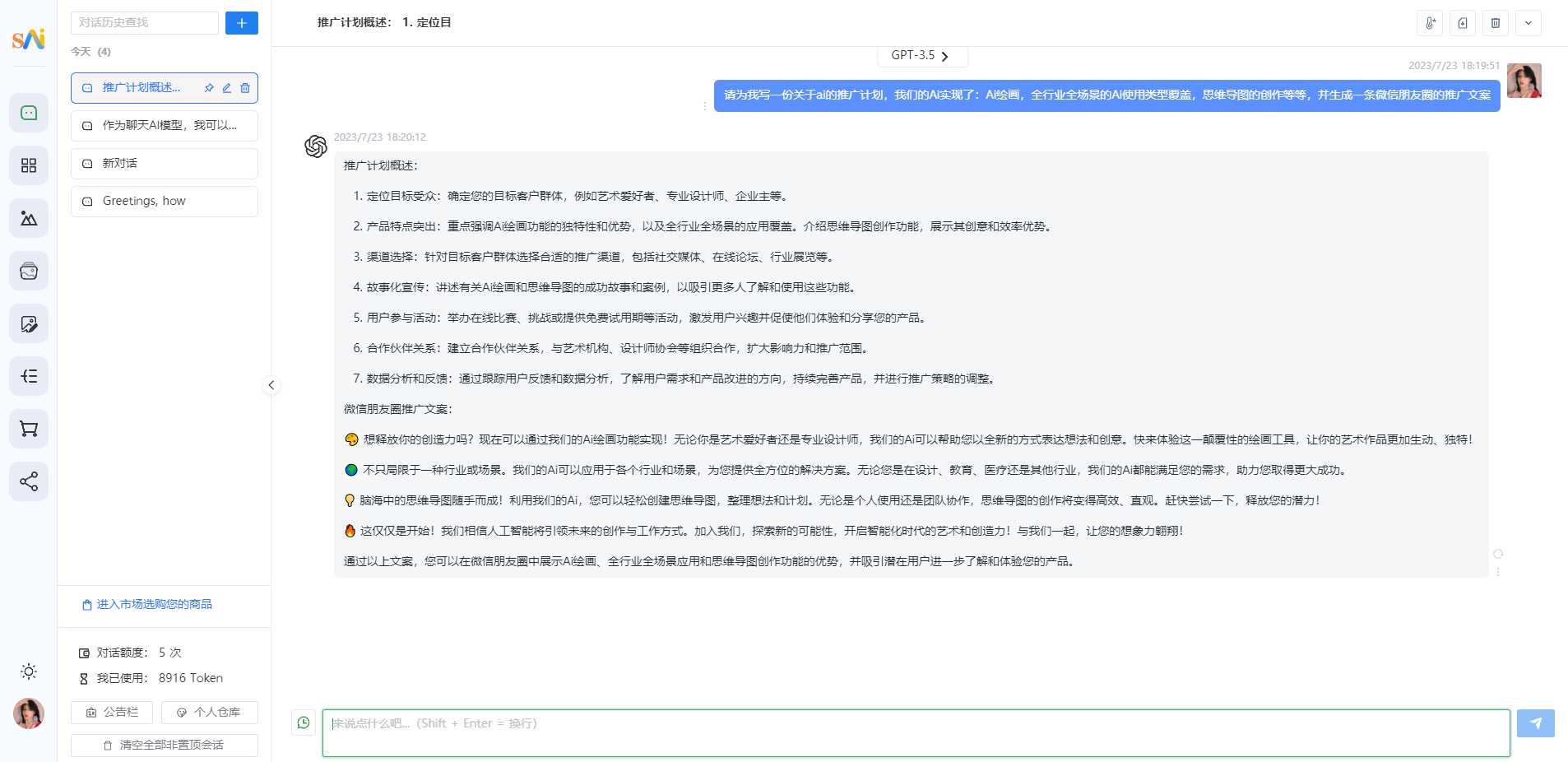Image resolution: width=1568 pixels, height=762 pixels.
Task: Open the image editing tool in sidebar
Action: tap(29, 323)
